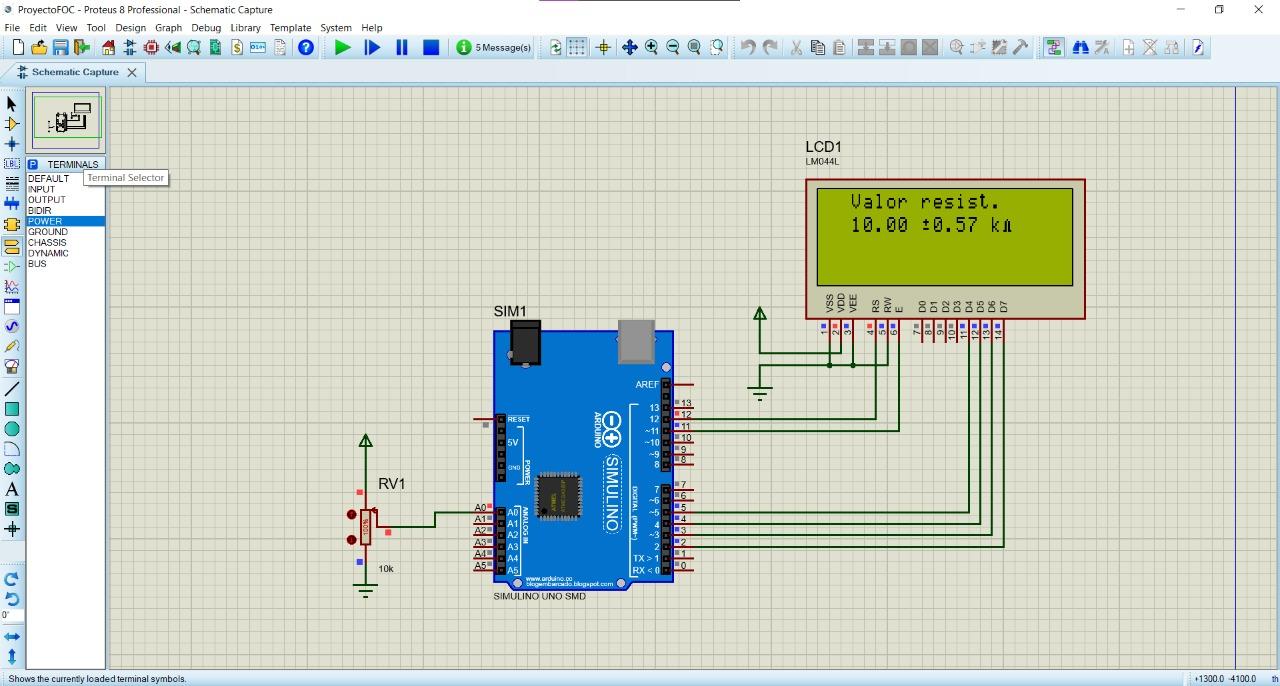Stop the simulation with the blue square
The image size is (1280, 686).
[431, 47]
